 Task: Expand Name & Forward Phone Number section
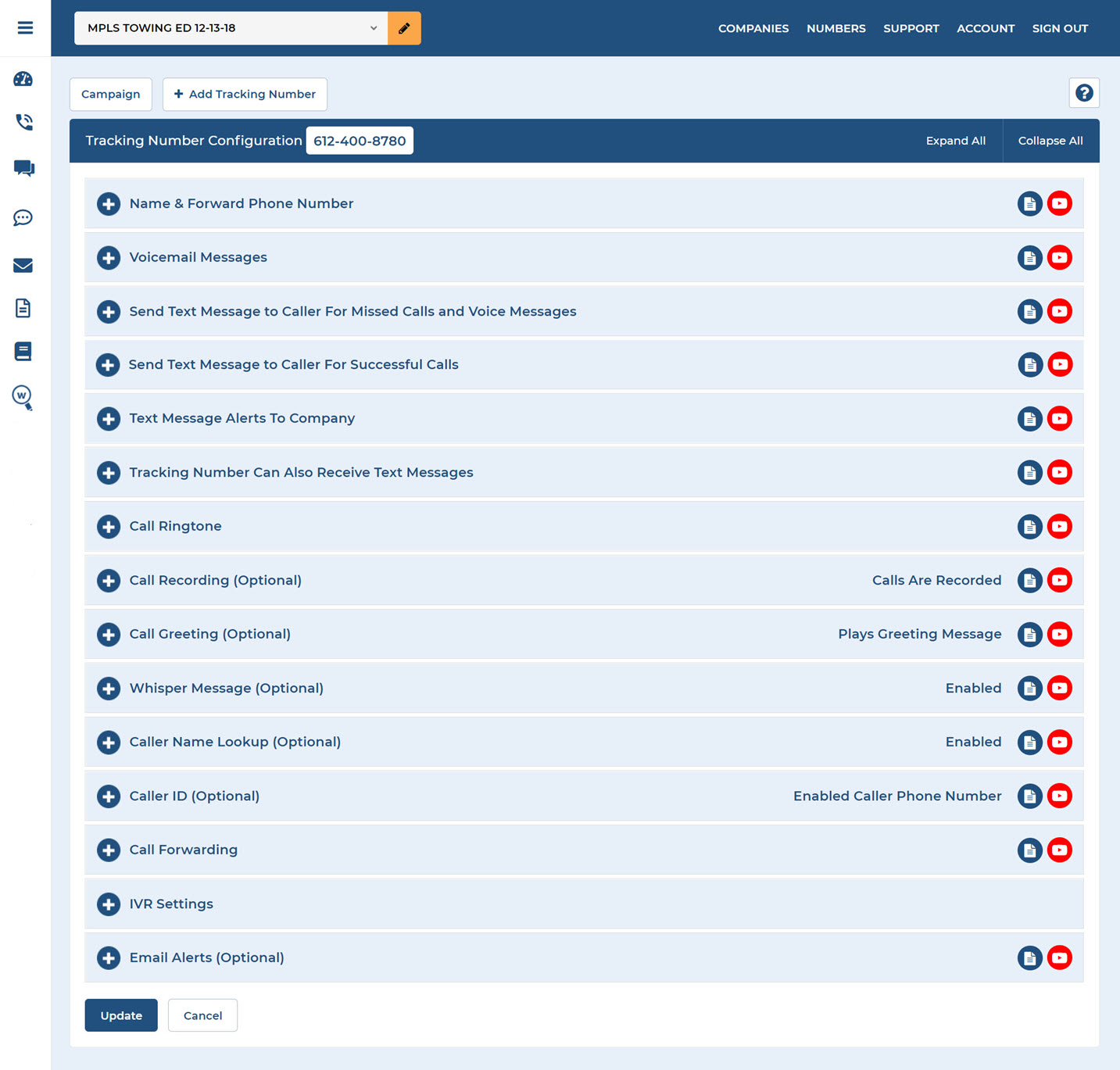(x=109, y=204)
